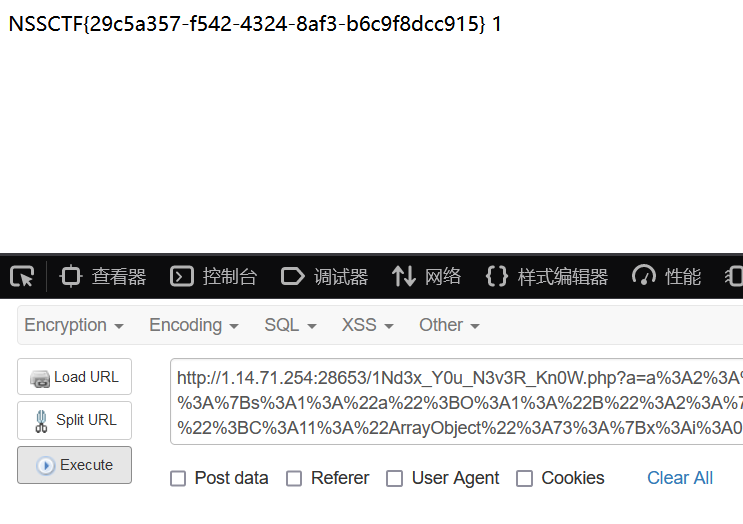
Task: Open the Inspector (查看器) icon
Action: point(71,276)
